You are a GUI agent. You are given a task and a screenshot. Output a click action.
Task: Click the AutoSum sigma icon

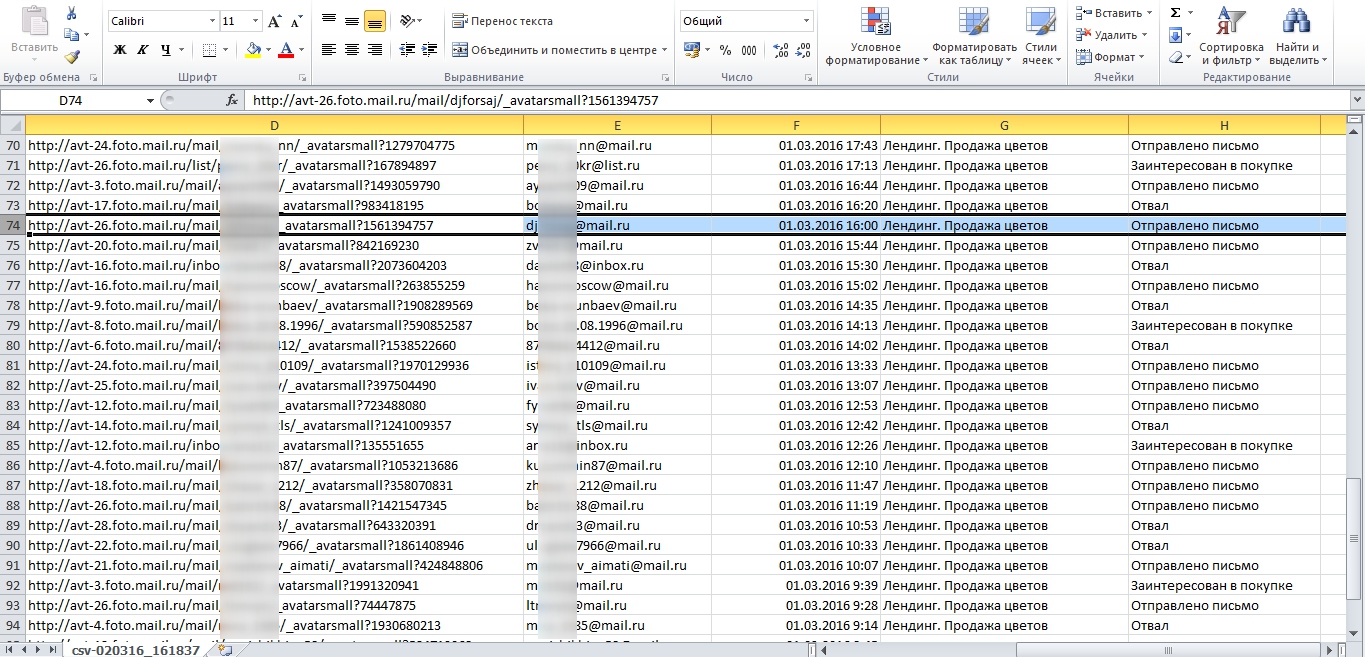coord(1176,13)
